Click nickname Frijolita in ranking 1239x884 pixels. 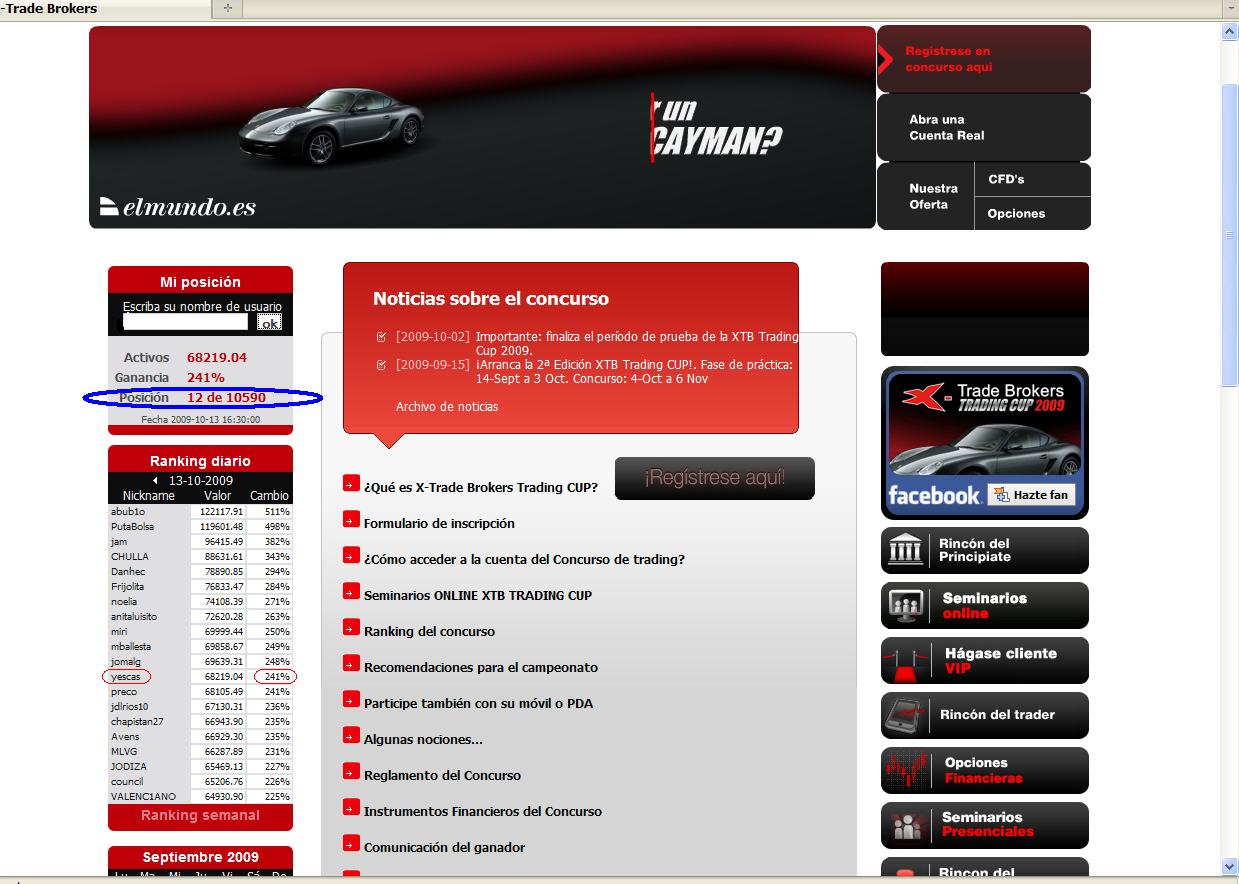point(128,586)
